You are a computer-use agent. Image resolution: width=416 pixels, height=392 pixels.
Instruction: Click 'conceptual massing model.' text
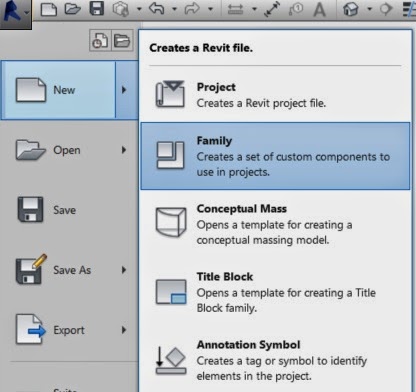[263, 240]
